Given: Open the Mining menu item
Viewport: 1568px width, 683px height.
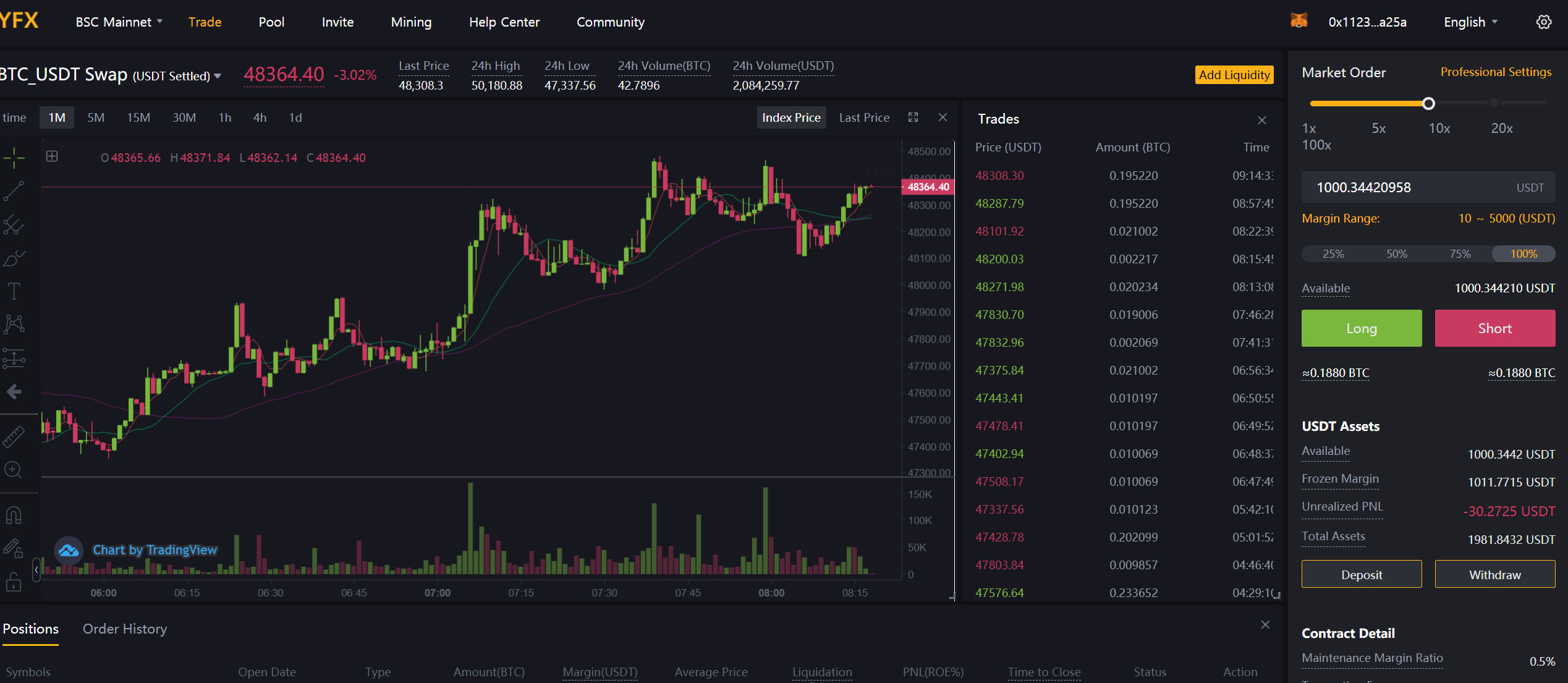Looking at the screenshot, I should (x=411, y=22).
